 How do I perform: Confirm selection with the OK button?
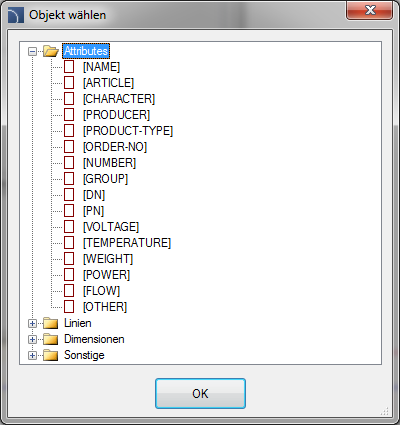200,393
